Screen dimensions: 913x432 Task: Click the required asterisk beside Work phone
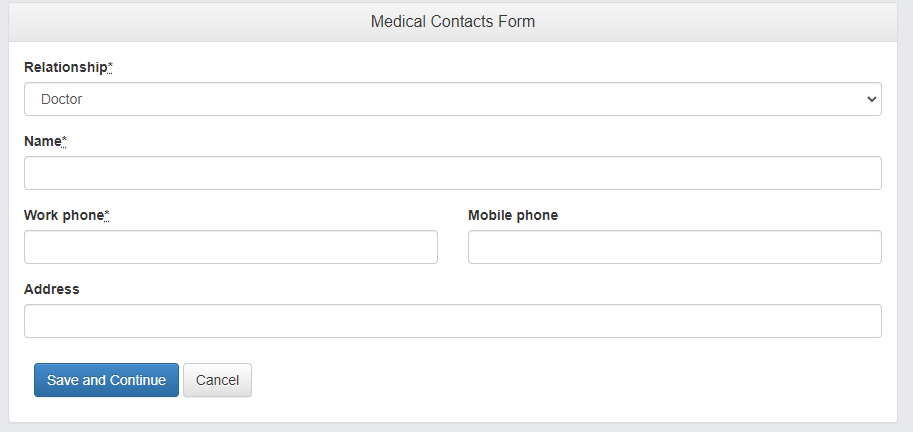pos(107,215)
